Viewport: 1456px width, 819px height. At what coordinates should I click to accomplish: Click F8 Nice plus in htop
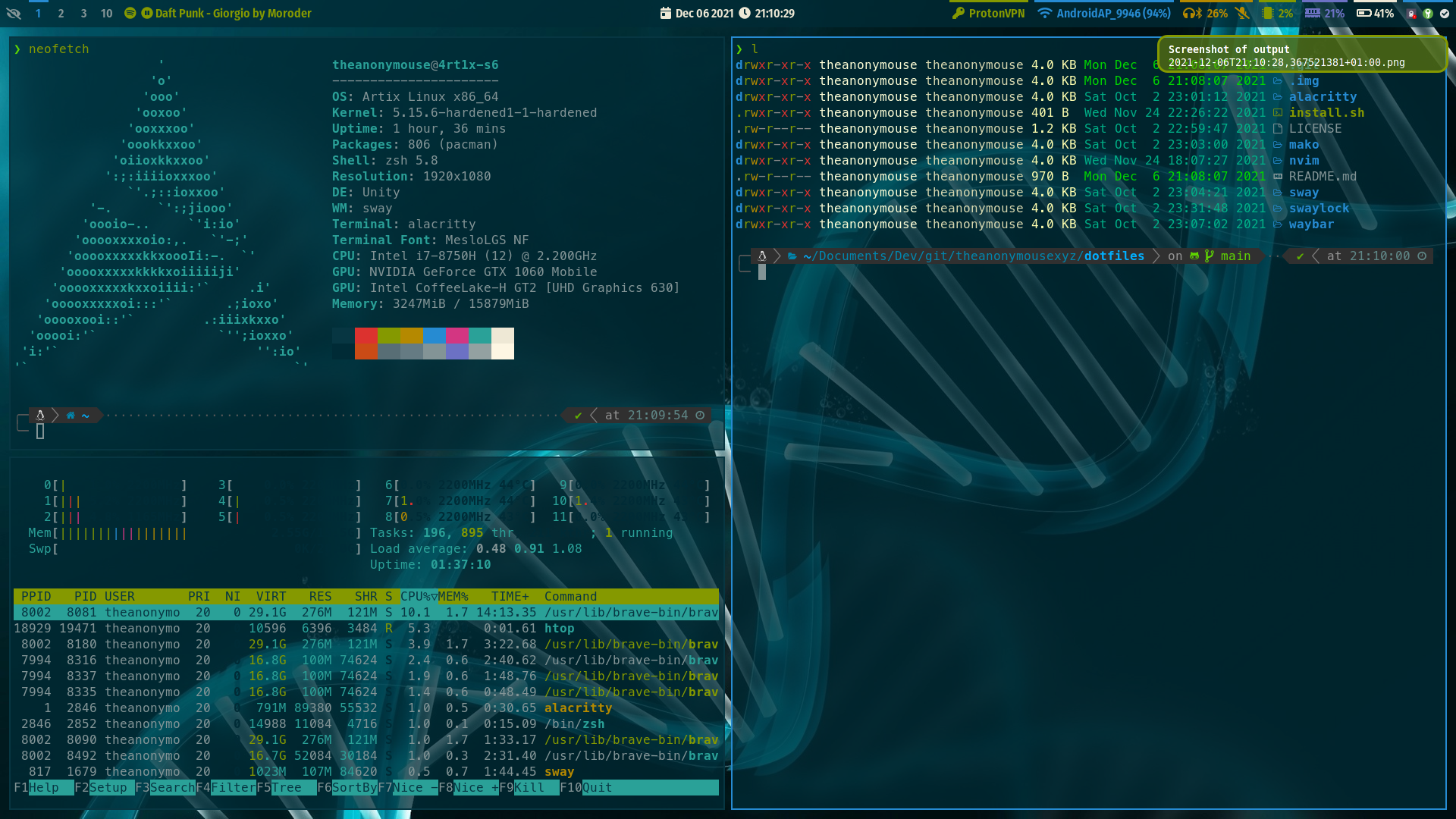point(469,787)
